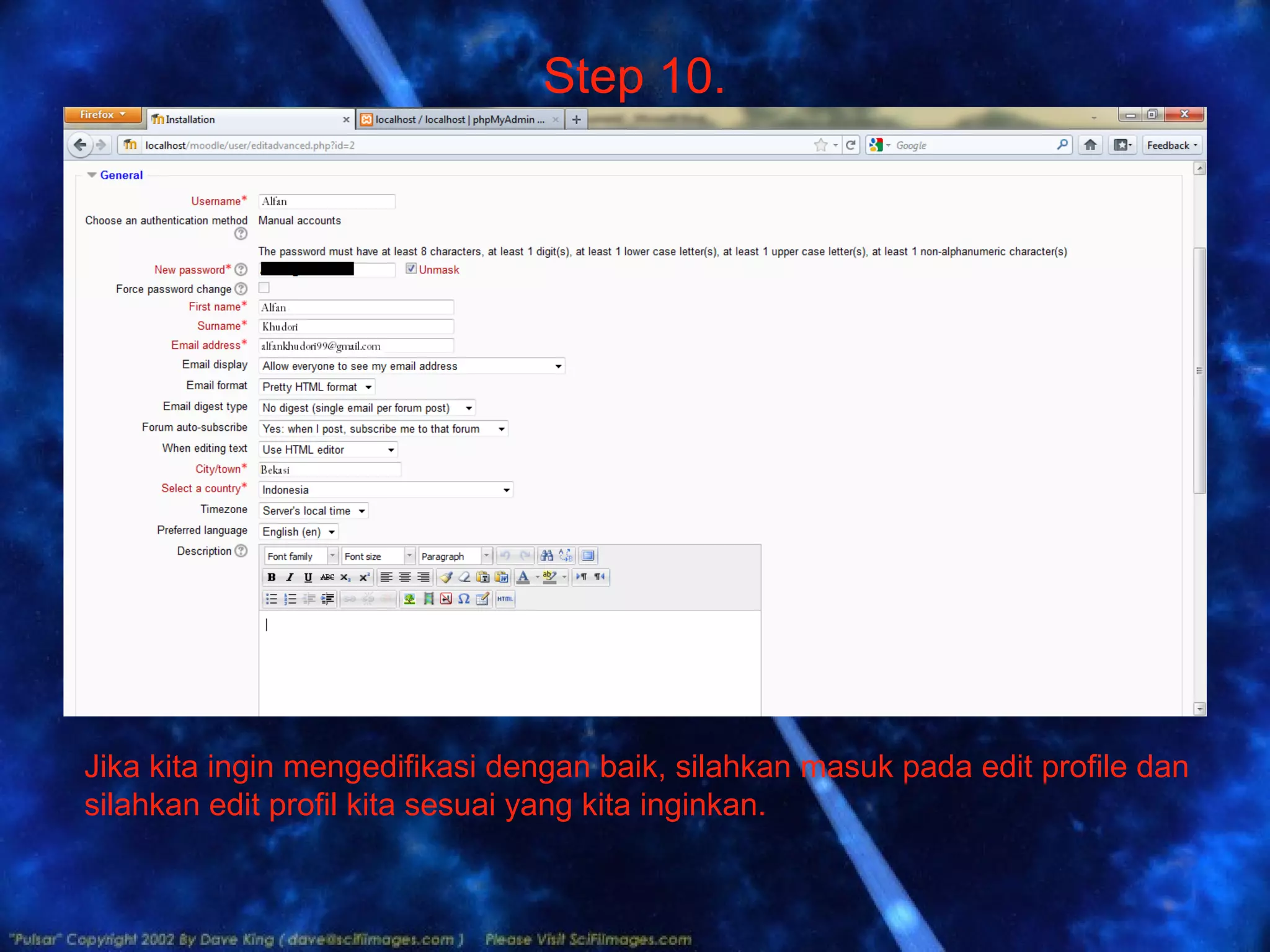Set left-to-right text direction
The width and height of the screenshot is (1270, 952).
pos(581,577)
